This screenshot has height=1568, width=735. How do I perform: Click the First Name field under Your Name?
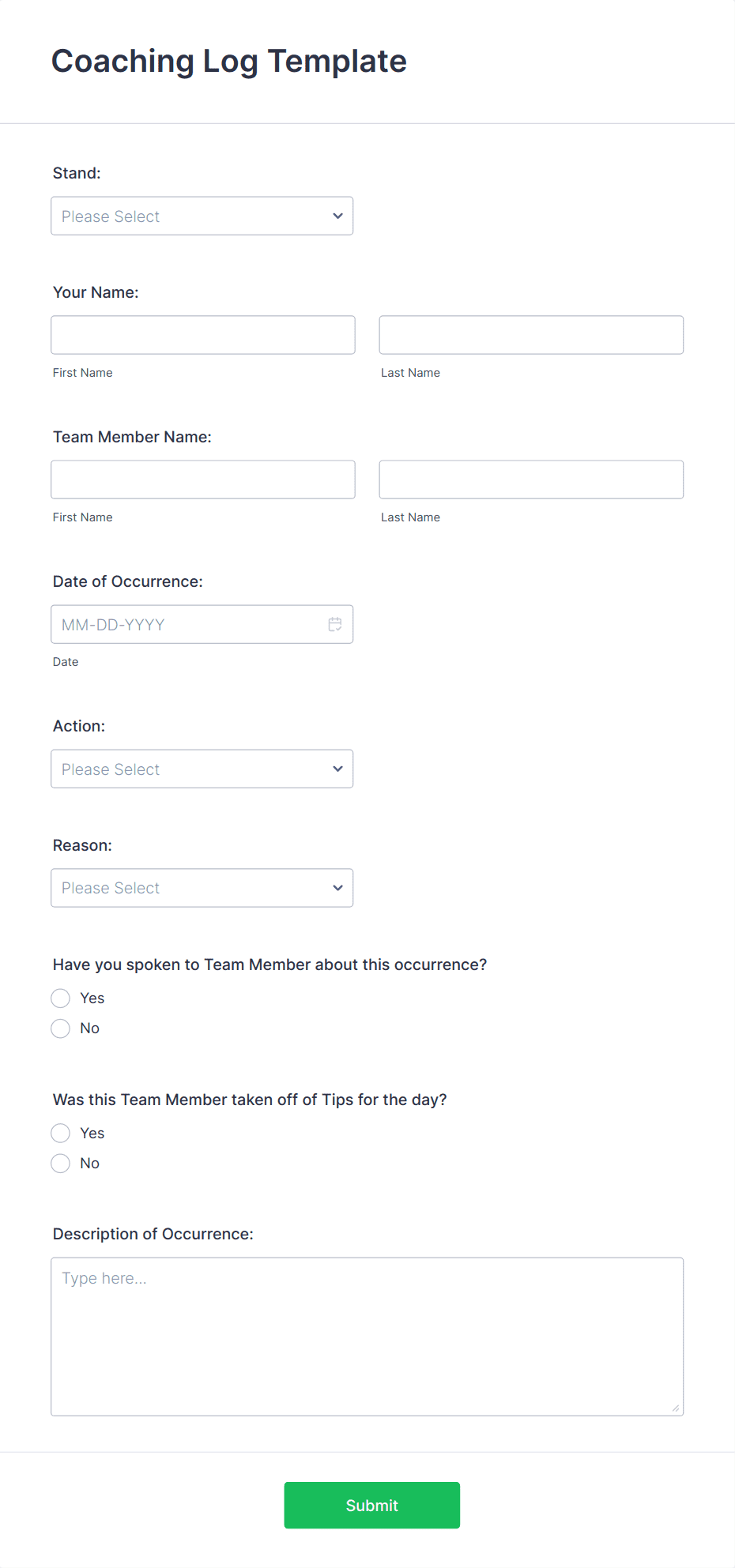pyautogui.click(x=202, y=334)
